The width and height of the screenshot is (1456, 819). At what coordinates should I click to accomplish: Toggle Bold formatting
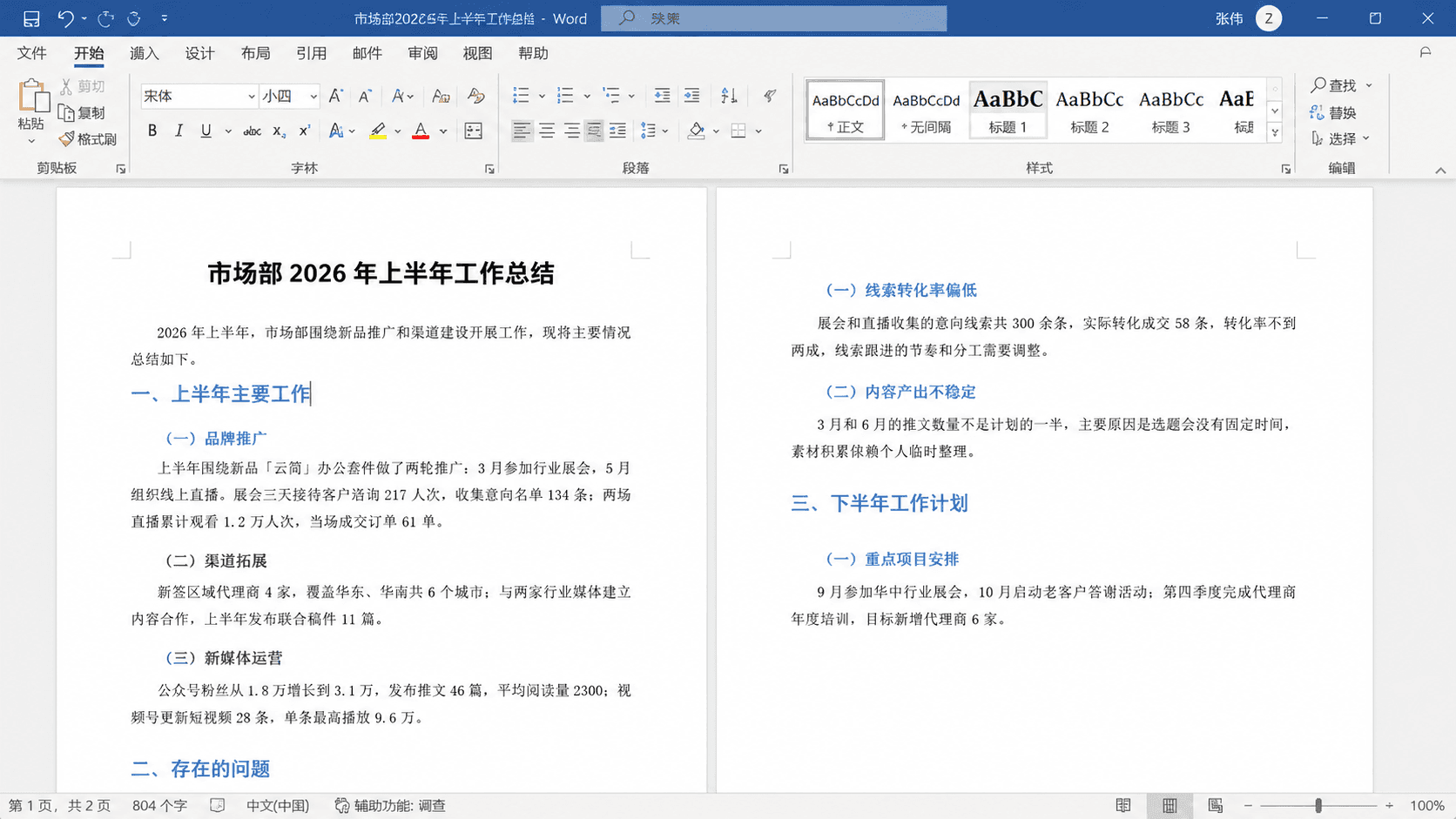click(152, 131)
